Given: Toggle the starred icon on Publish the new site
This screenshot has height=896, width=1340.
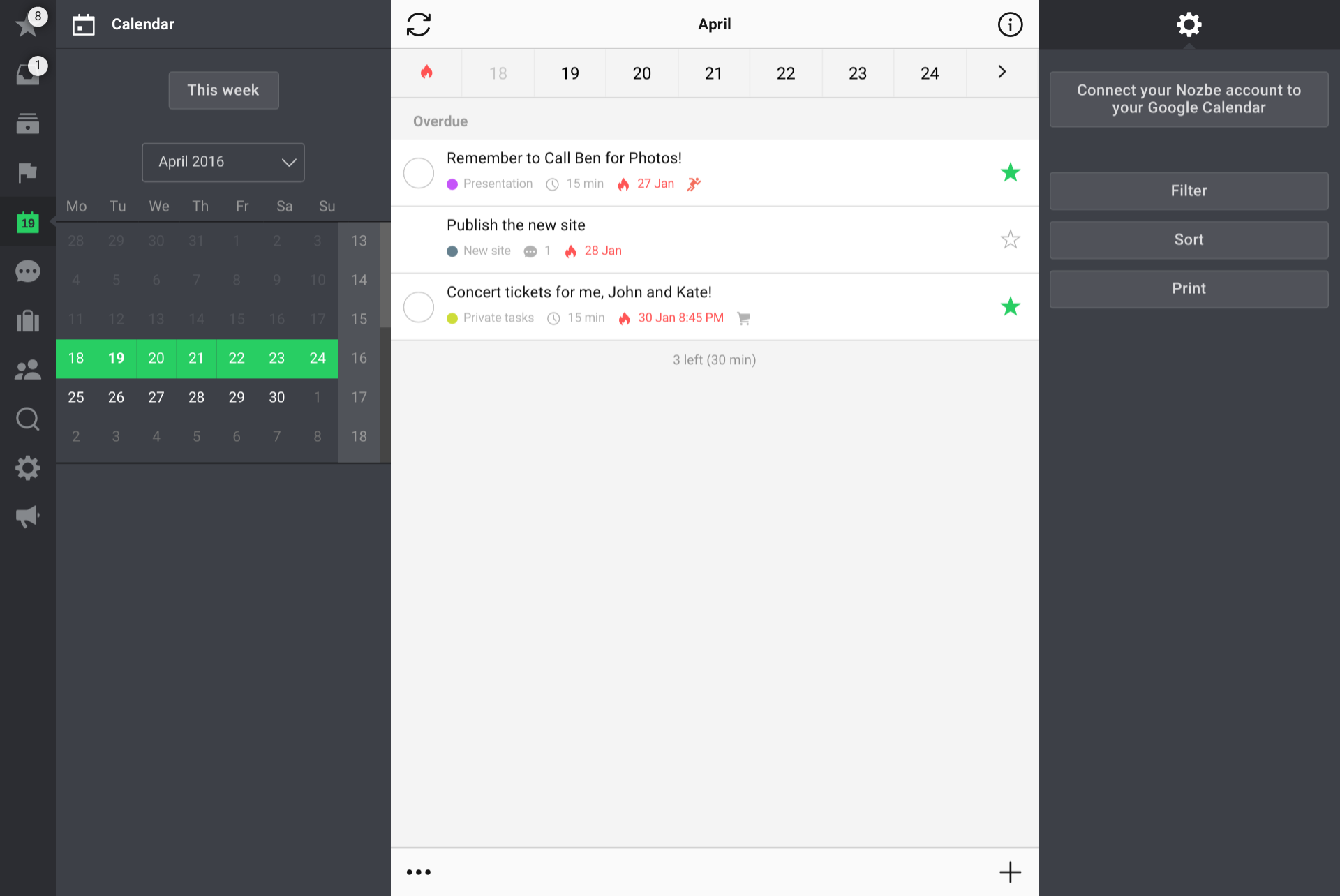Looking at the screenshot, I should 1010,238.
